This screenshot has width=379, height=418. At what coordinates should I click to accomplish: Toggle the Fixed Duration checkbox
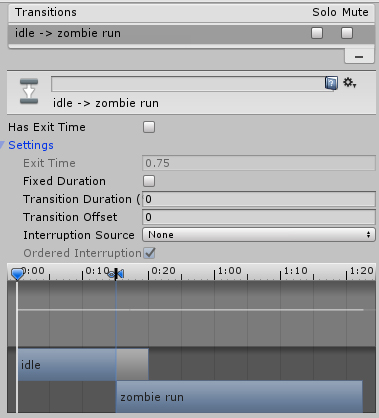pyautogui.click(x=149, y=181)
